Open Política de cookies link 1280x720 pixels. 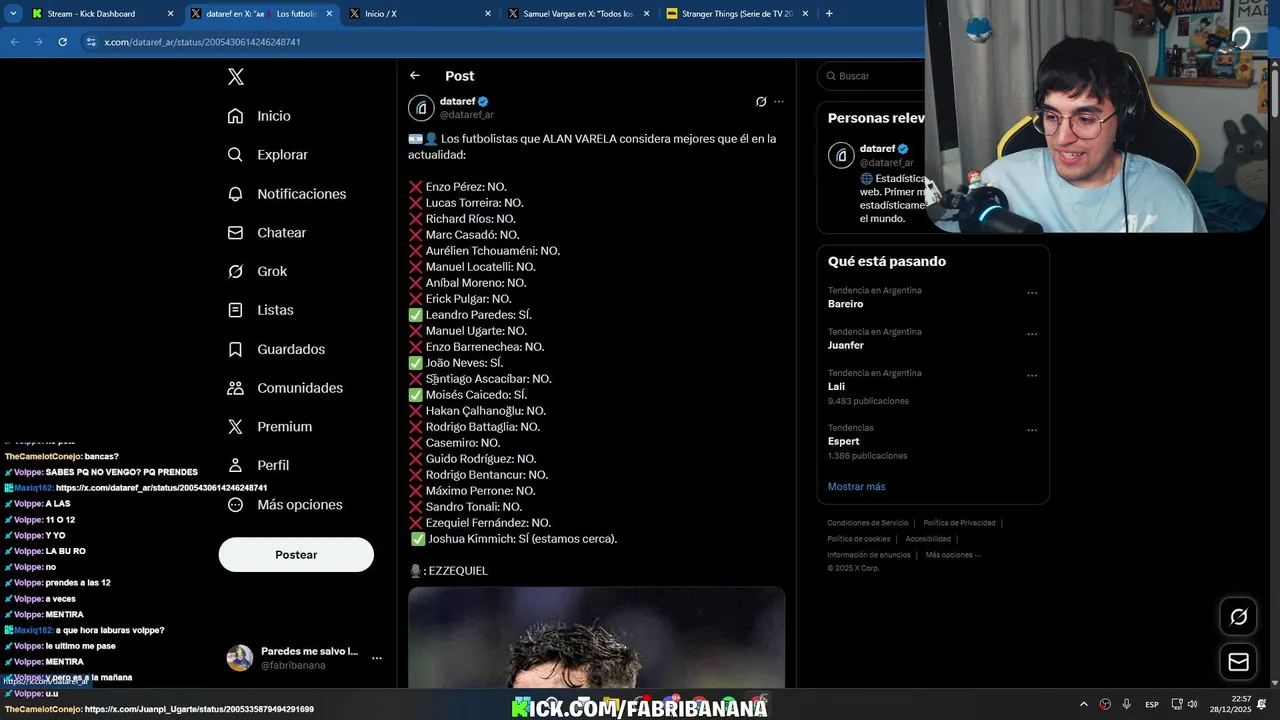pos(858,539)
